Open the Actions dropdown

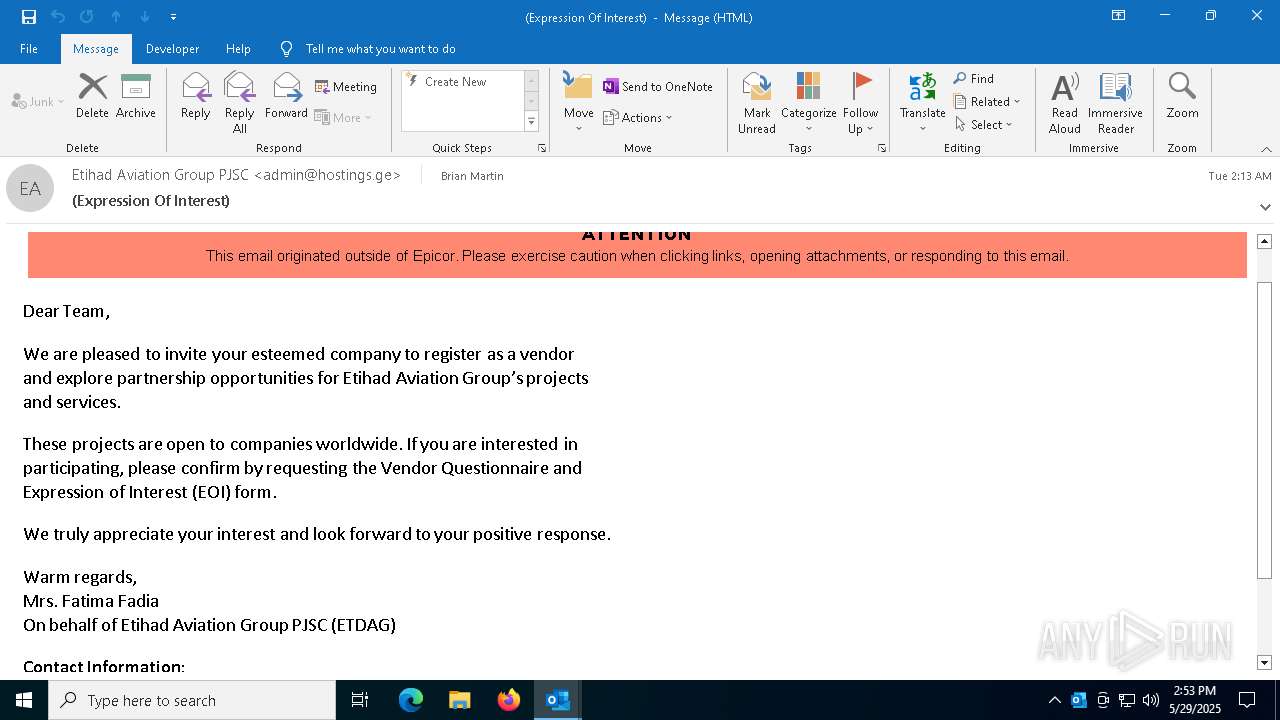(638, 117)
